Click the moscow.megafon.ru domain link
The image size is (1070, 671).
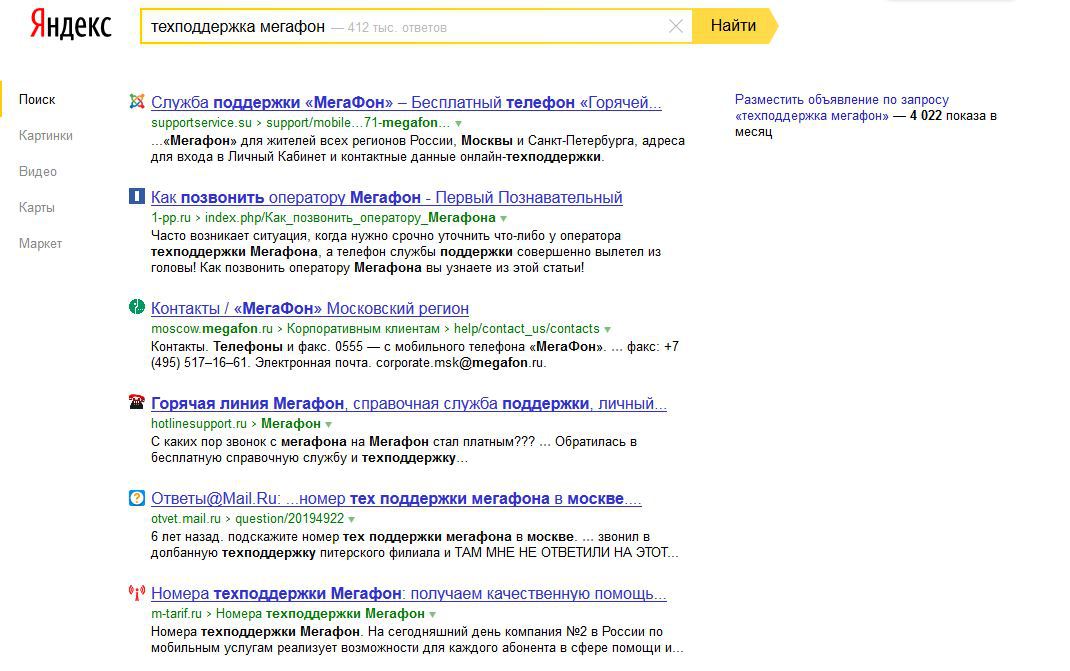(x=212, y=328)
